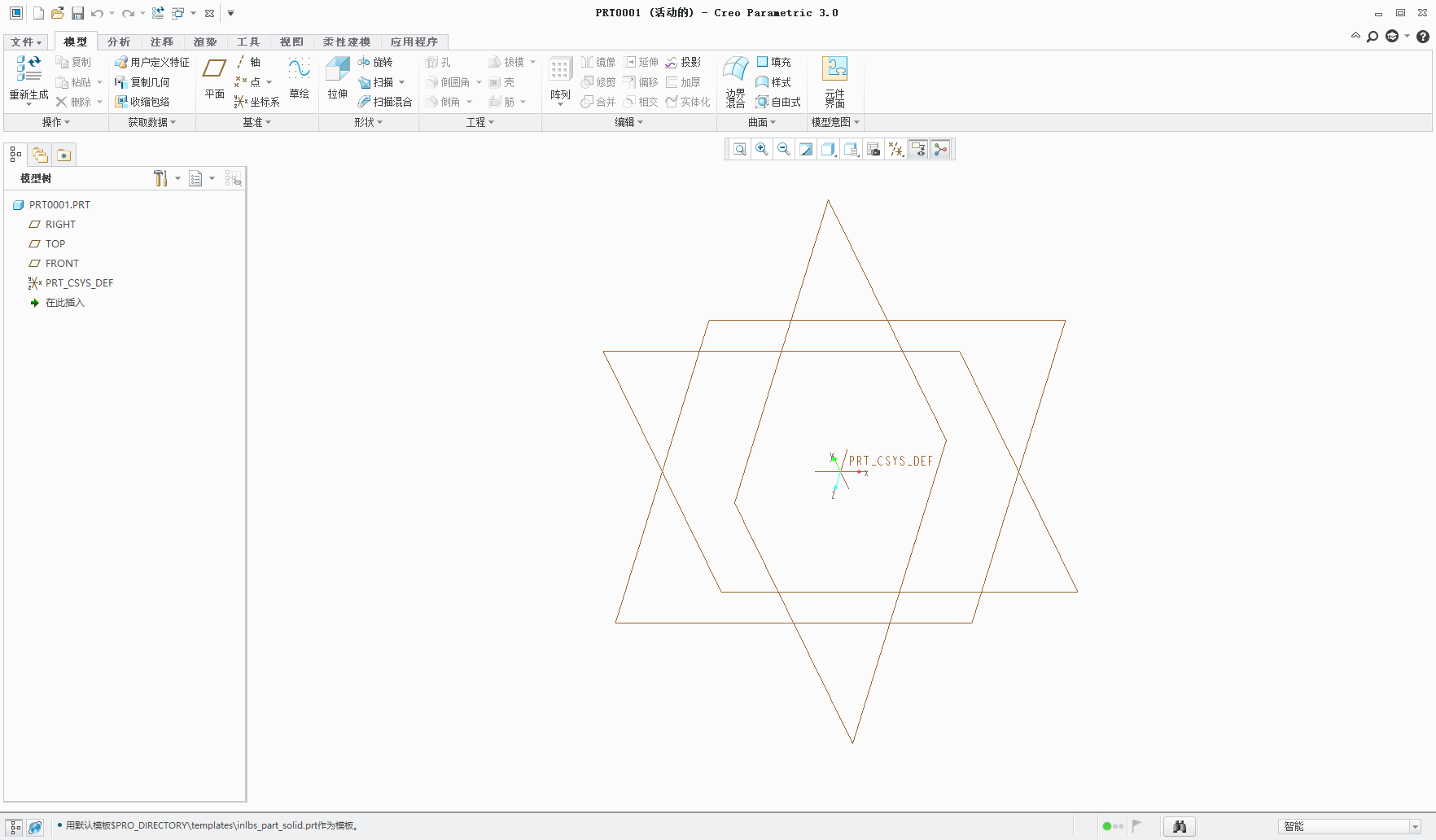Open the 基准 (Datum) dropdown
1436x840 pixels.
[256, 122]
